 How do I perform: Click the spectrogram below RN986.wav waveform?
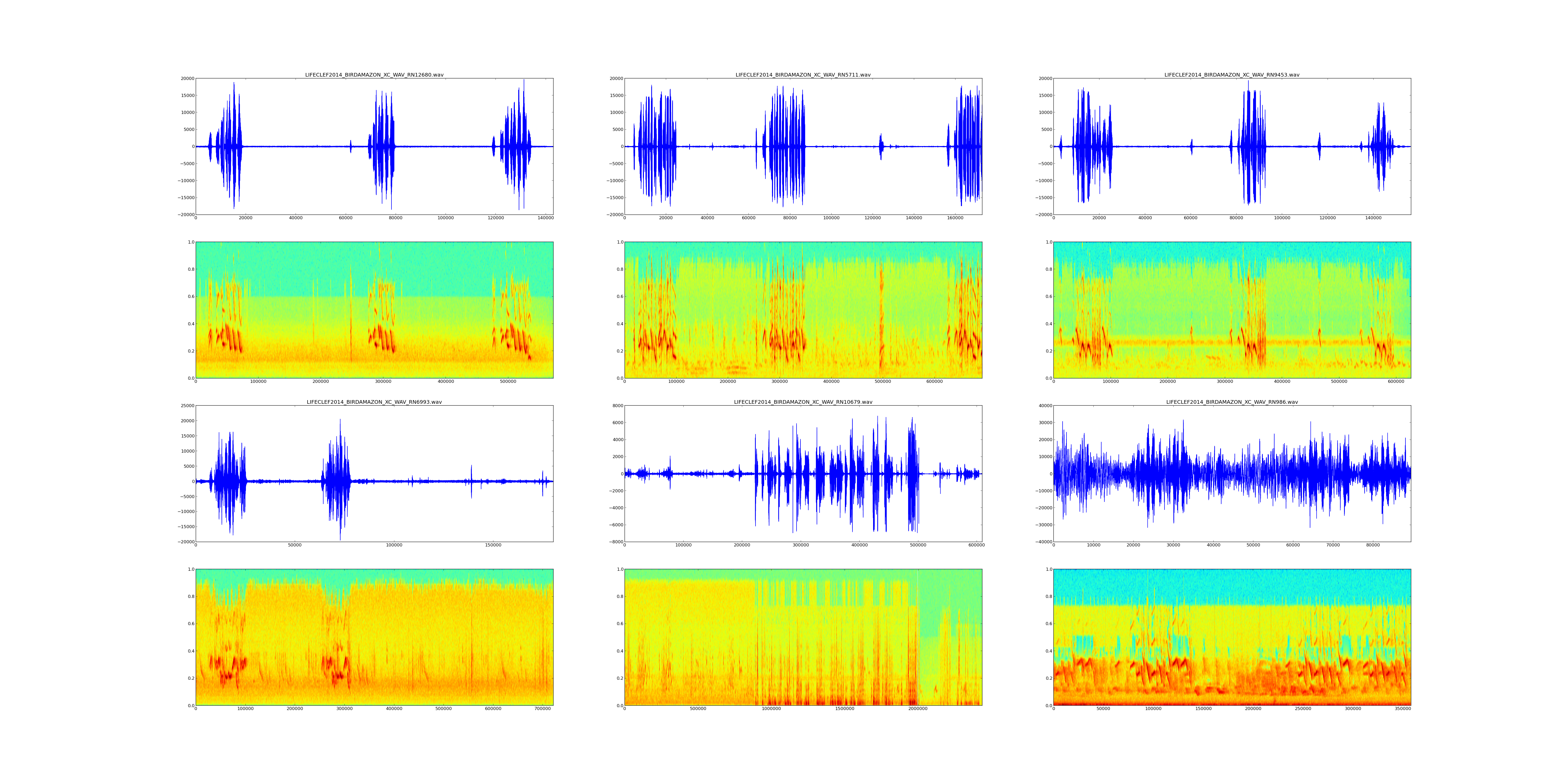coord(1232,637)
